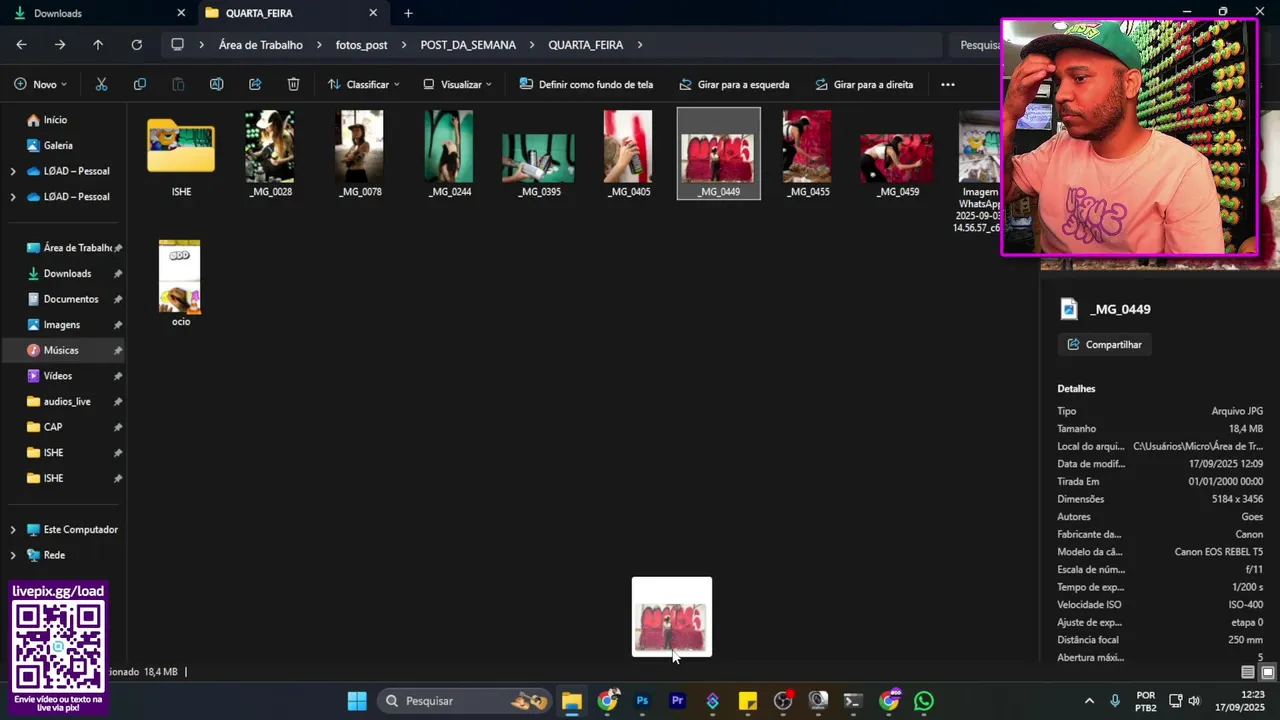The height and width of the screenshot is (720, 1280).
Task: Switch to large thumbnails view icon
Action: click(x=1267, y=672)
